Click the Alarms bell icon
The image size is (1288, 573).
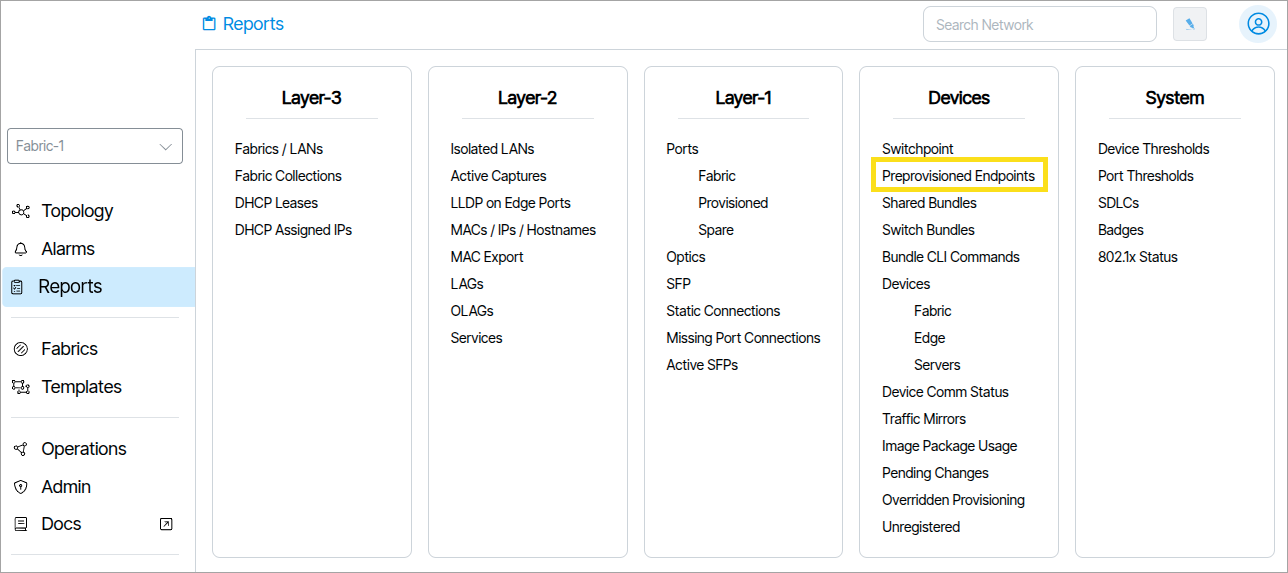pos(20,249)
